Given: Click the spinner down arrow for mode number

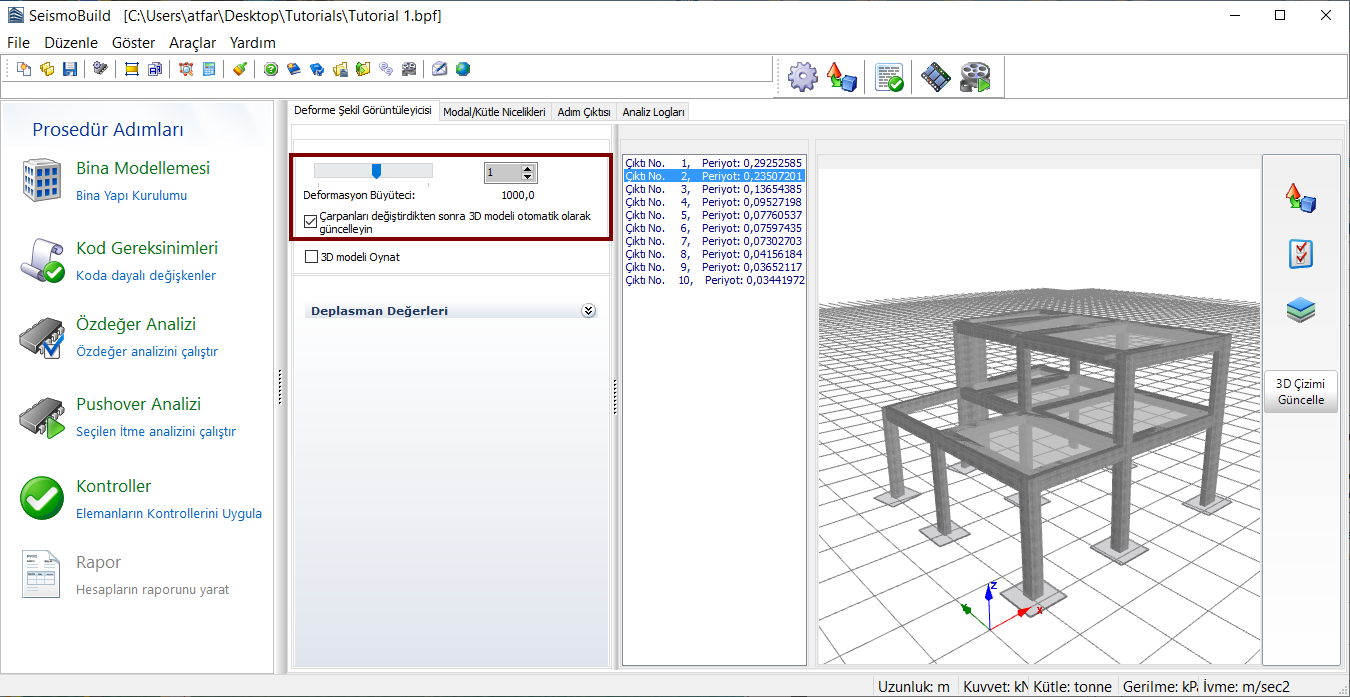Looking at the screenshot, I should point(528,177).
